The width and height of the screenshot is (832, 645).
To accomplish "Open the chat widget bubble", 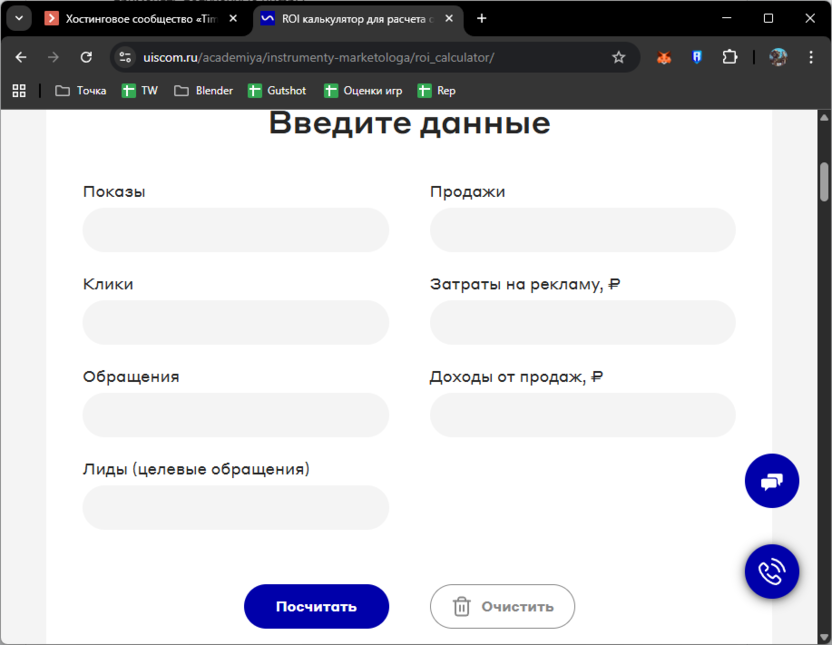I will [x=772, y=481].
